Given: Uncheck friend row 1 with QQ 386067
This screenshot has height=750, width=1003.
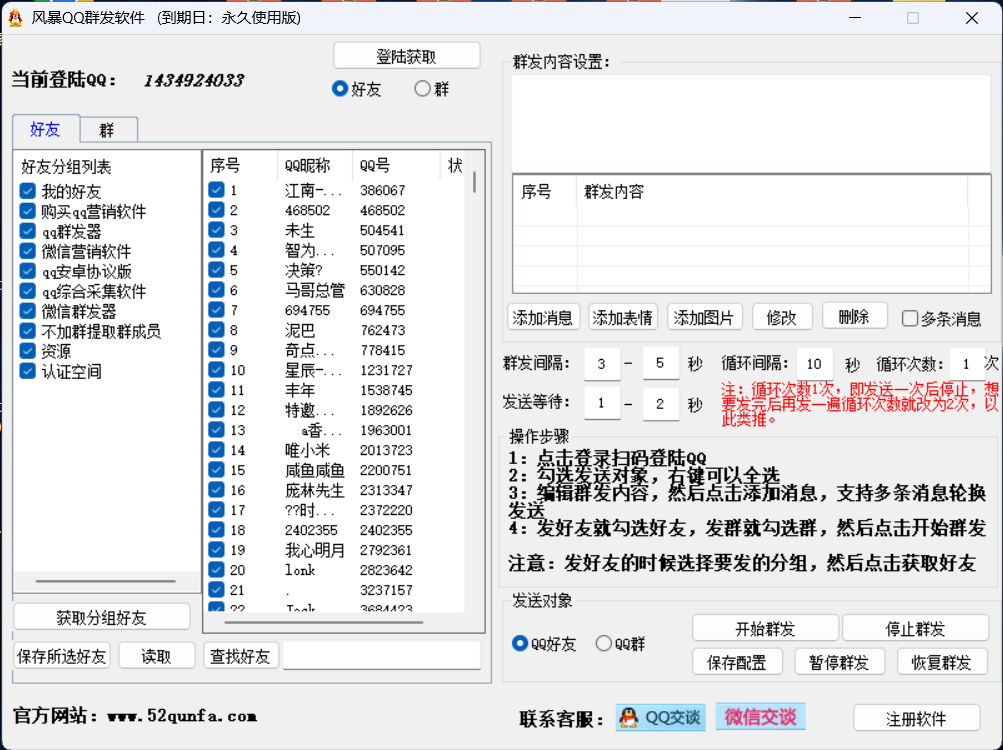Looking at the screenshot, I should pos(216,189).
